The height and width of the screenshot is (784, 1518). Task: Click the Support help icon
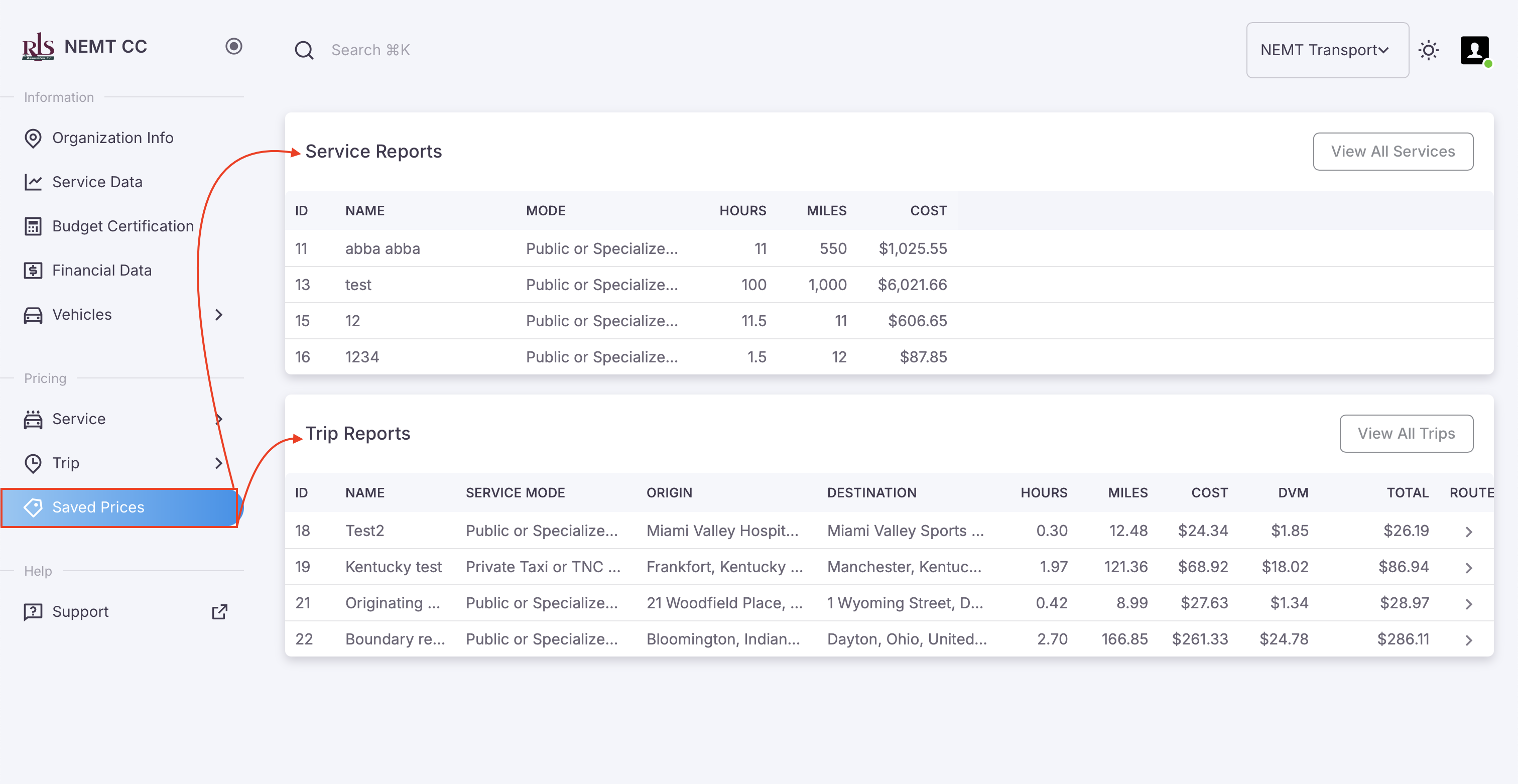click(x=33, y=612)
